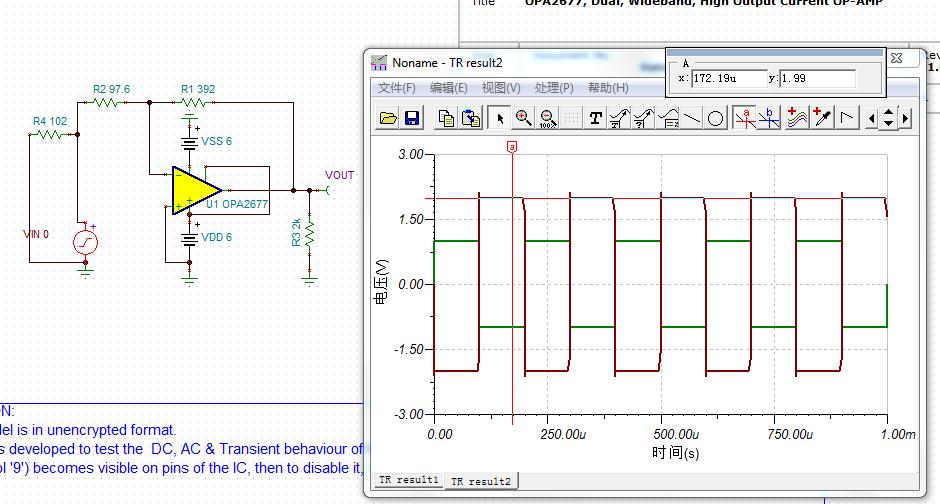Click the VOUT output label

pos(339,175)
